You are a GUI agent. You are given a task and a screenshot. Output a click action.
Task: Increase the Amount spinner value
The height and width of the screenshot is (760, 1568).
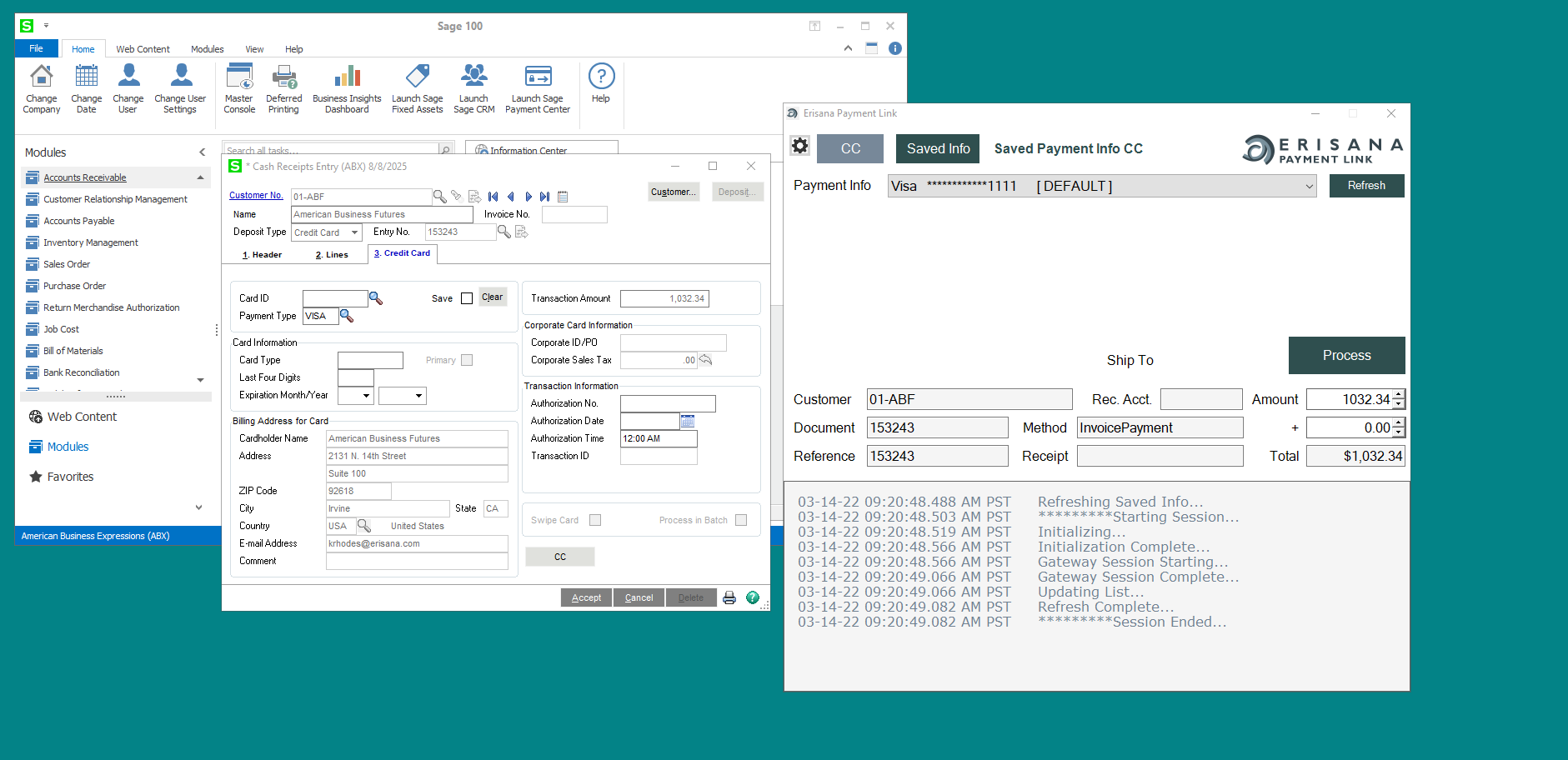[1399, 394]
